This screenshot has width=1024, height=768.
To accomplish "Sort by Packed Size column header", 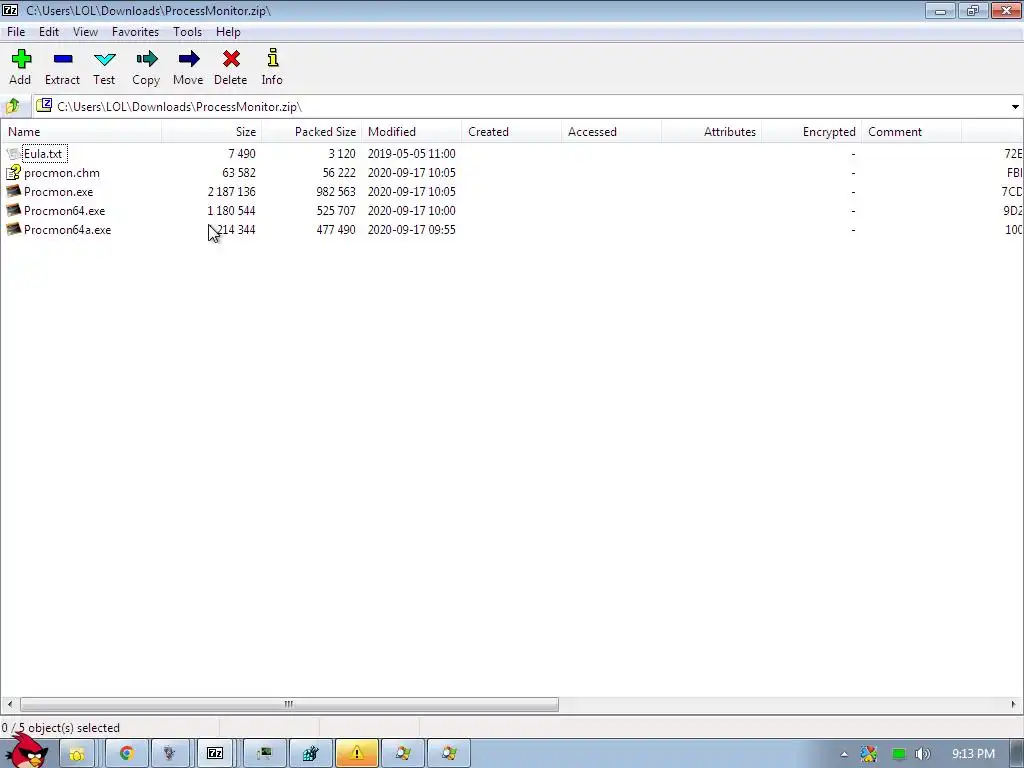I will click(x=312, y=131).
